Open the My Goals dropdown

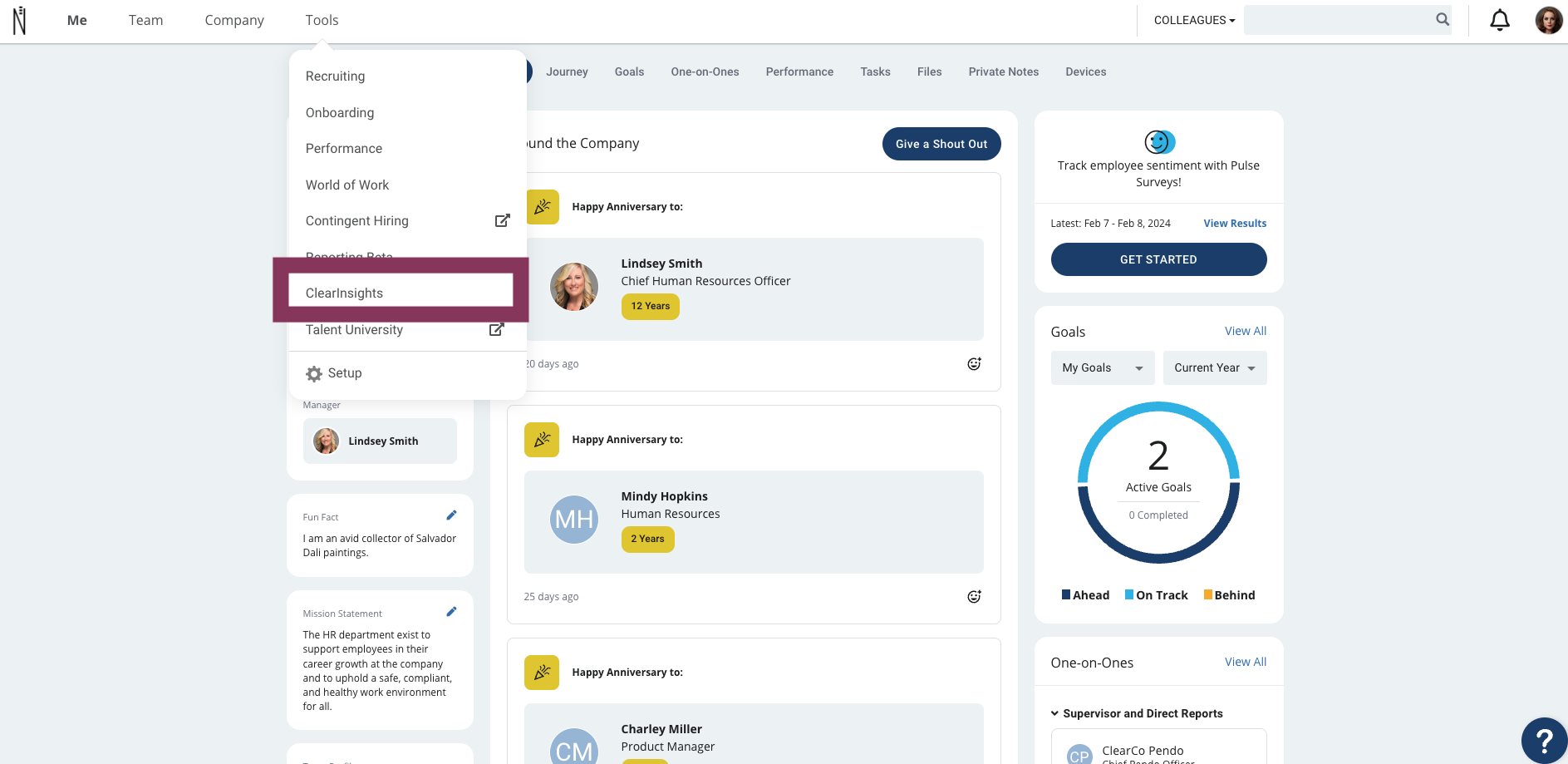(1102, 368)
